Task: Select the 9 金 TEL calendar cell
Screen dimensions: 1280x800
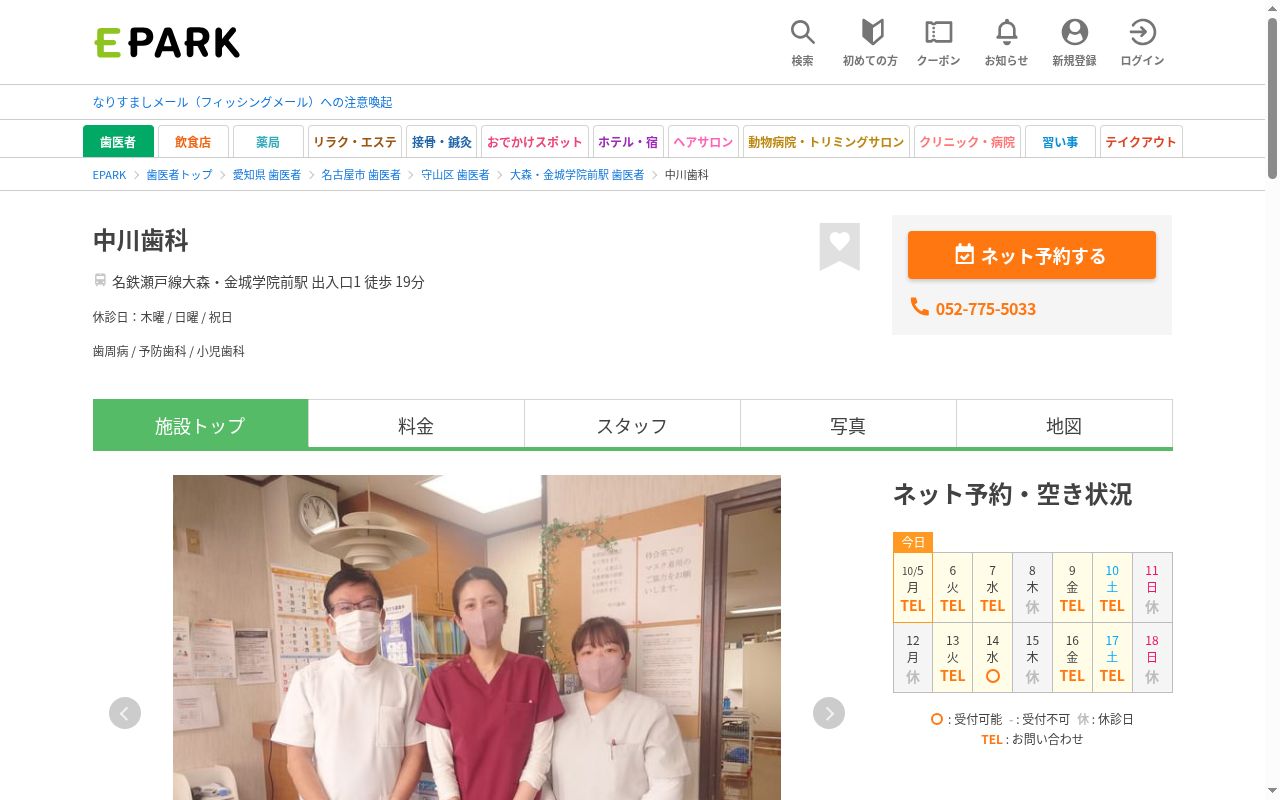Action: (x=1072, y=588)
